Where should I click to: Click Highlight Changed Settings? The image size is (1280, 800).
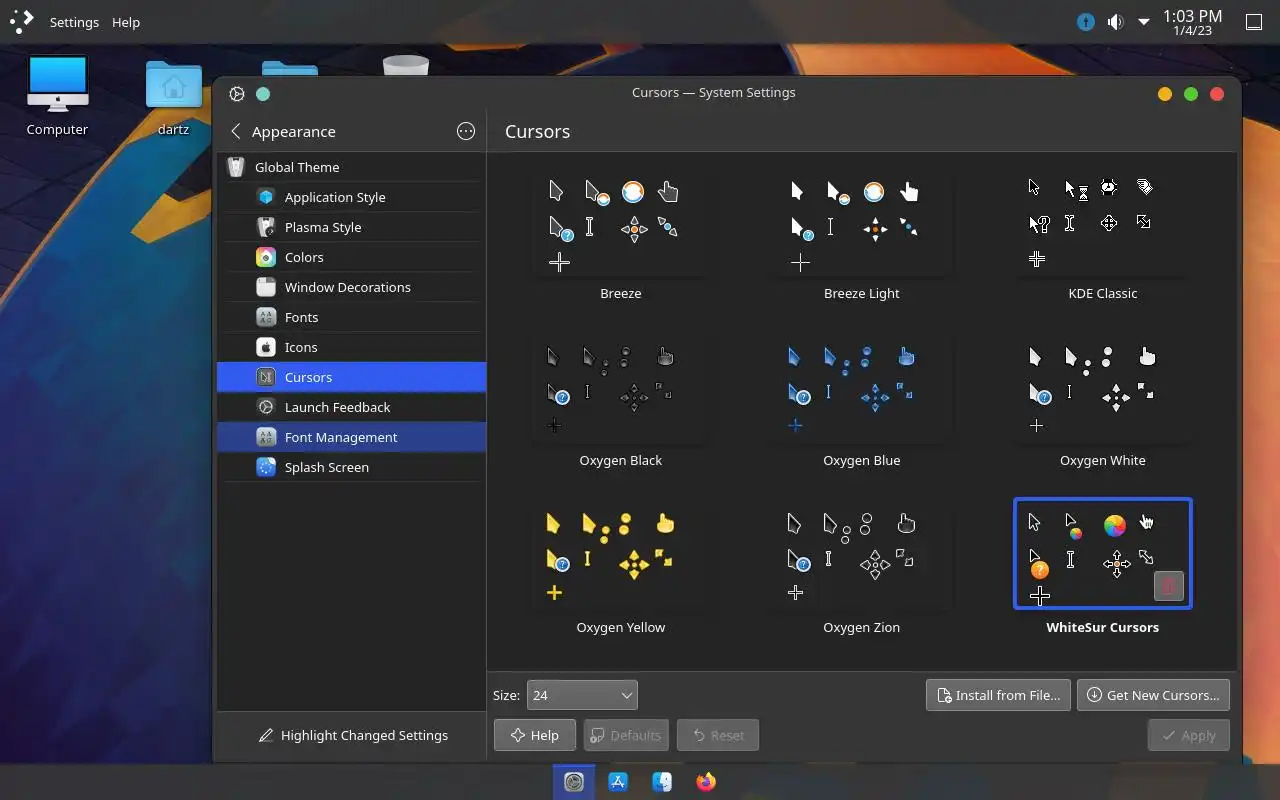[352, 735]
